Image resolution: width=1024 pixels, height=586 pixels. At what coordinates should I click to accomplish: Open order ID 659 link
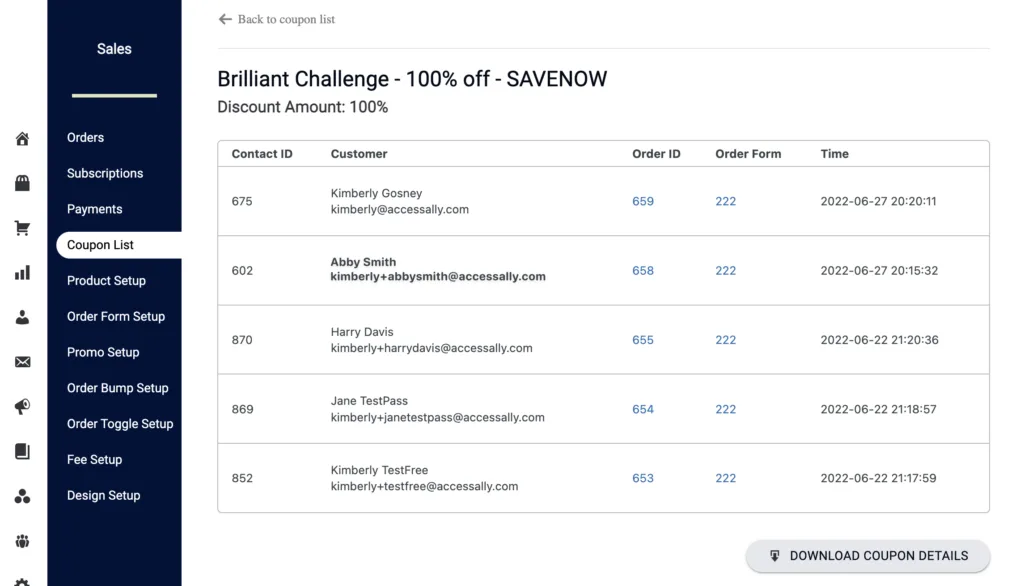(x=643, y=201)
